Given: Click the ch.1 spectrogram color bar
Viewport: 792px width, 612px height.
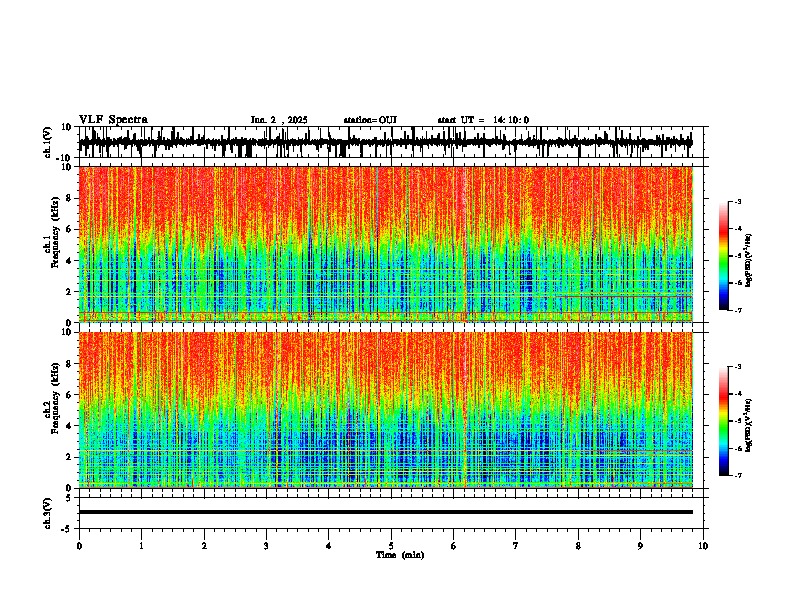Looking at the screenshot, I should pos(724,256).
